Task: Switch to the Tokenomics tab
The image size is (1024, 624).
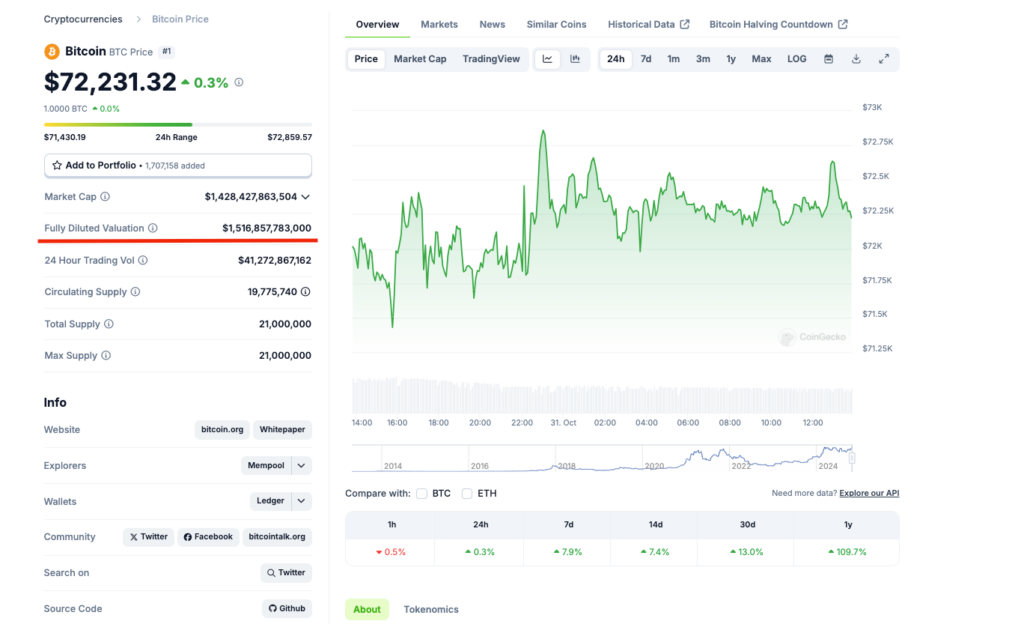Action: tap(431, 609)
